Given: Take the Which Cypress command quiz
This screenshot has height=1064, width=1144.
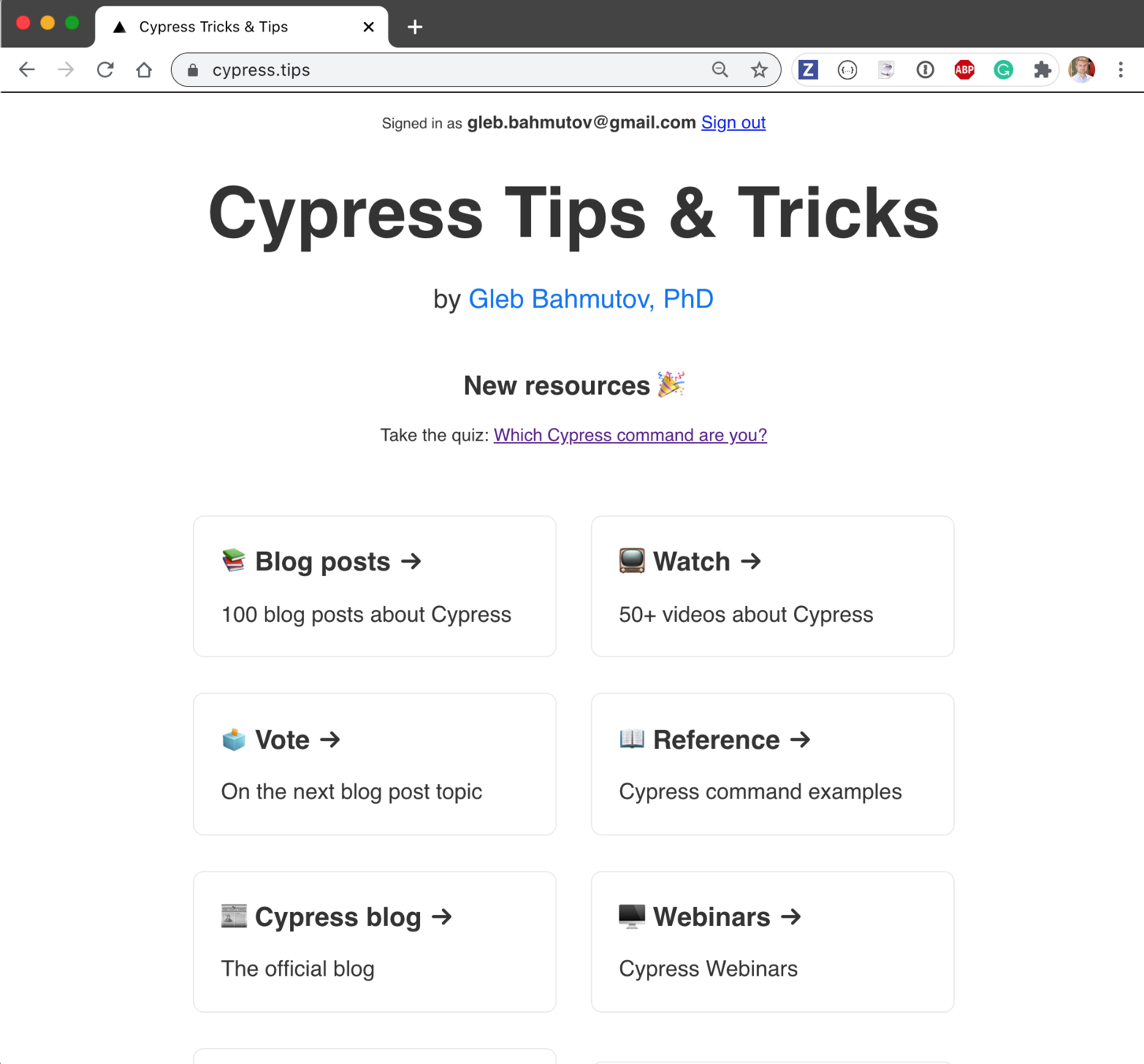Looking at the screenshot, I should coord(630,435).
